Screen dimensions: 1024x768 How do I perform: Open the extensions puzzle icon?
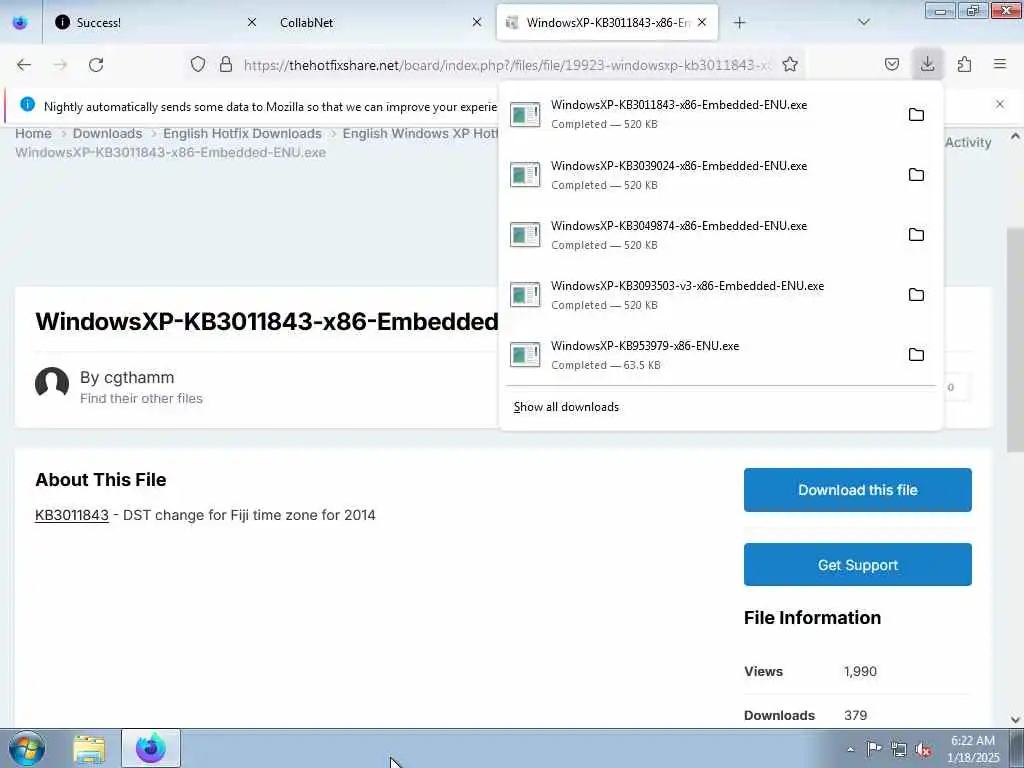(x=964, y=64)
